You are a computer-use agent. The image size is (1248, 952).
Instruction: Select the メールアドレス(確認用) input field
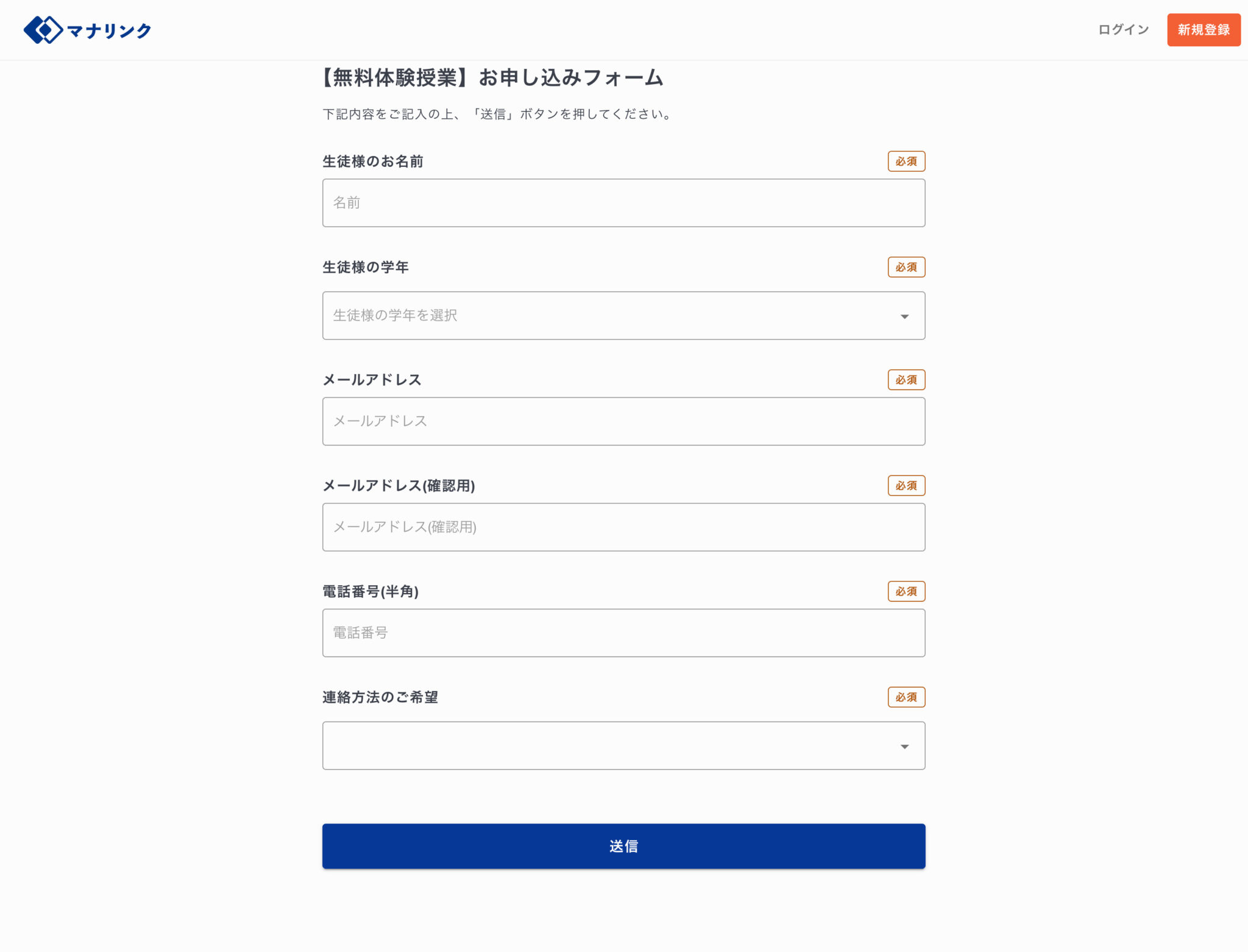(x=623, y=527)
